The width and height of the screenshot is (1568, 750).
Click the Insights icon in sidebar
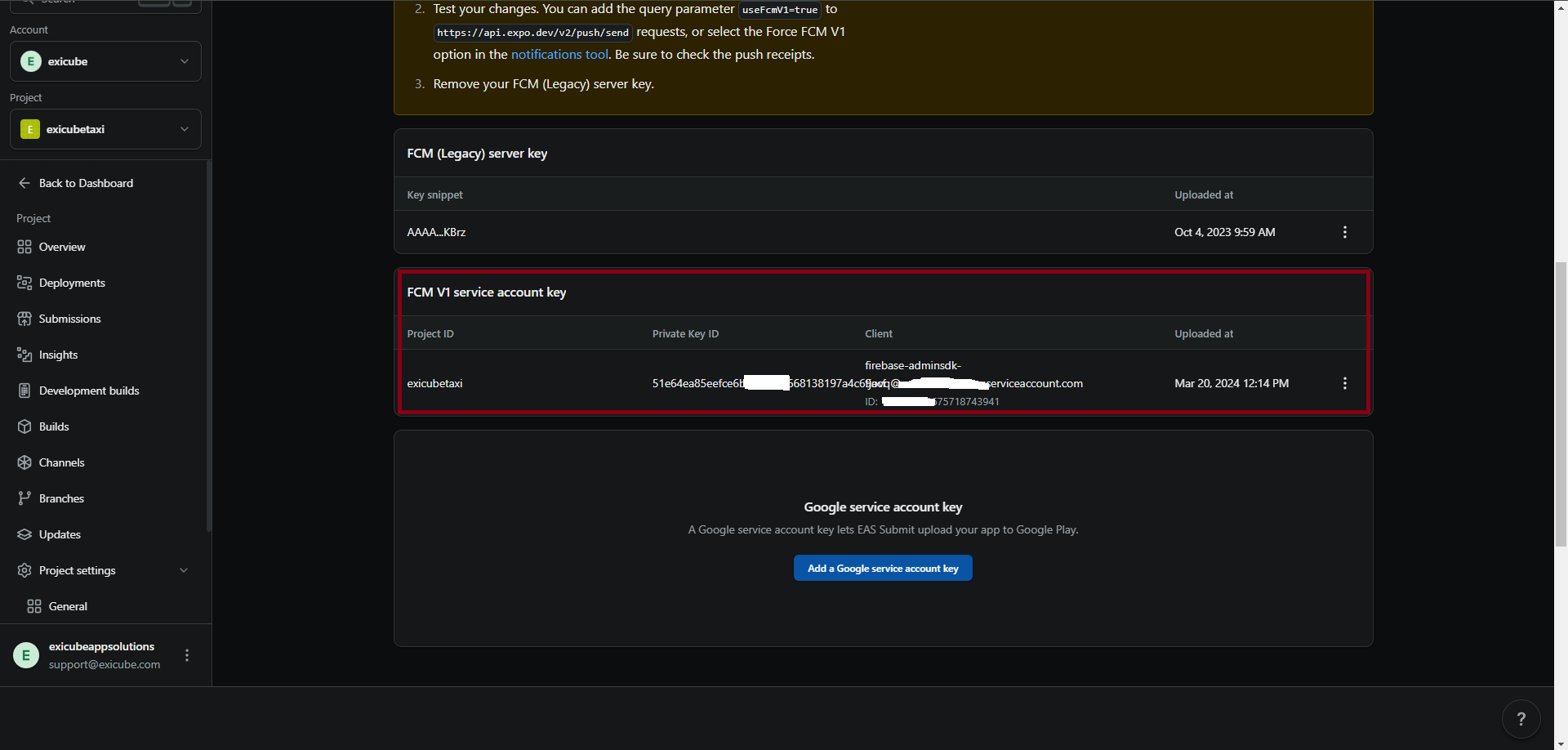point(24,355)
